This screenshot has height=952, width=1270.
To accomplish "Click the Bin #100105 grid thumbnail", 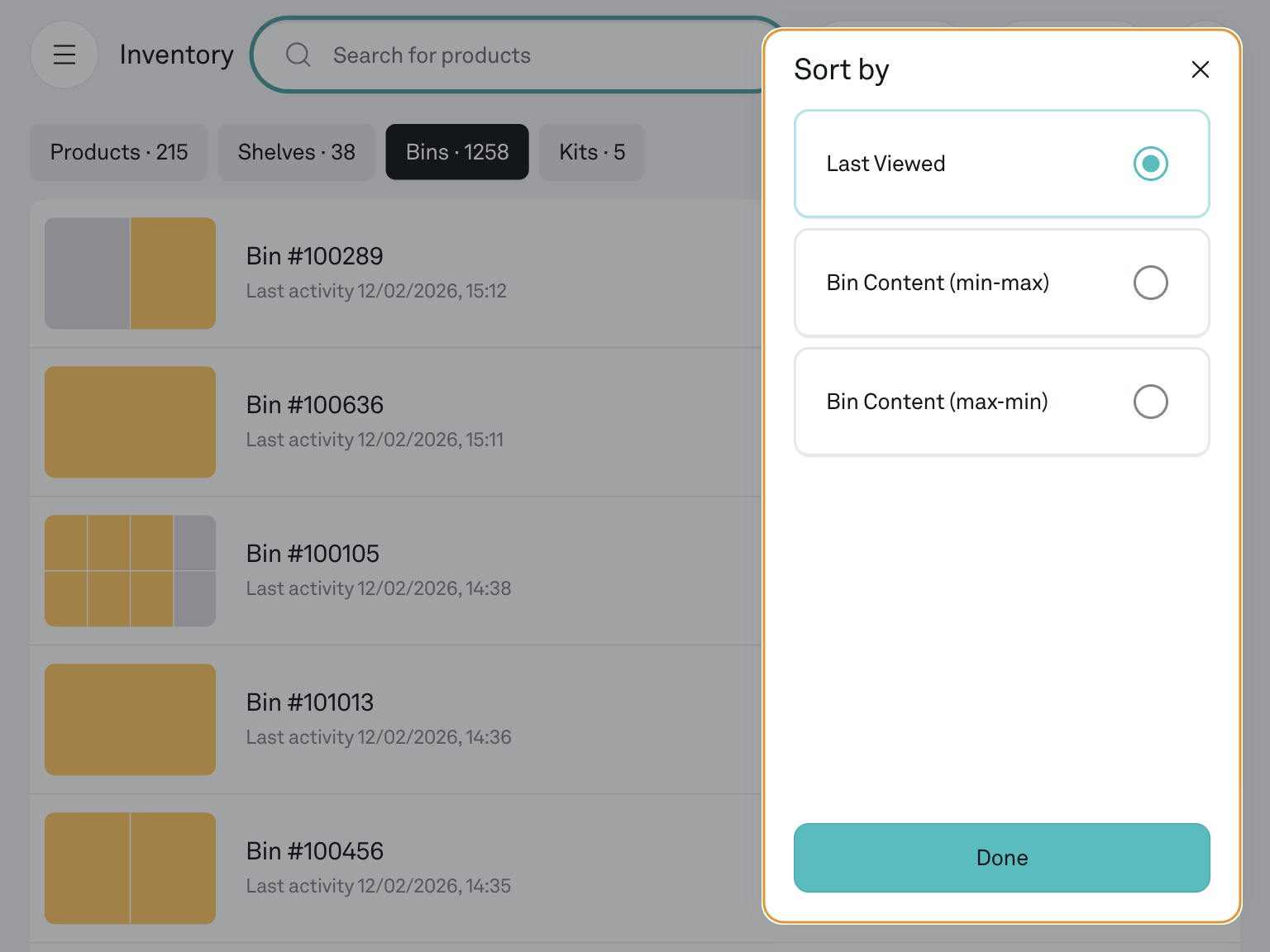I will pyautogui.click(x=130, y=571).
